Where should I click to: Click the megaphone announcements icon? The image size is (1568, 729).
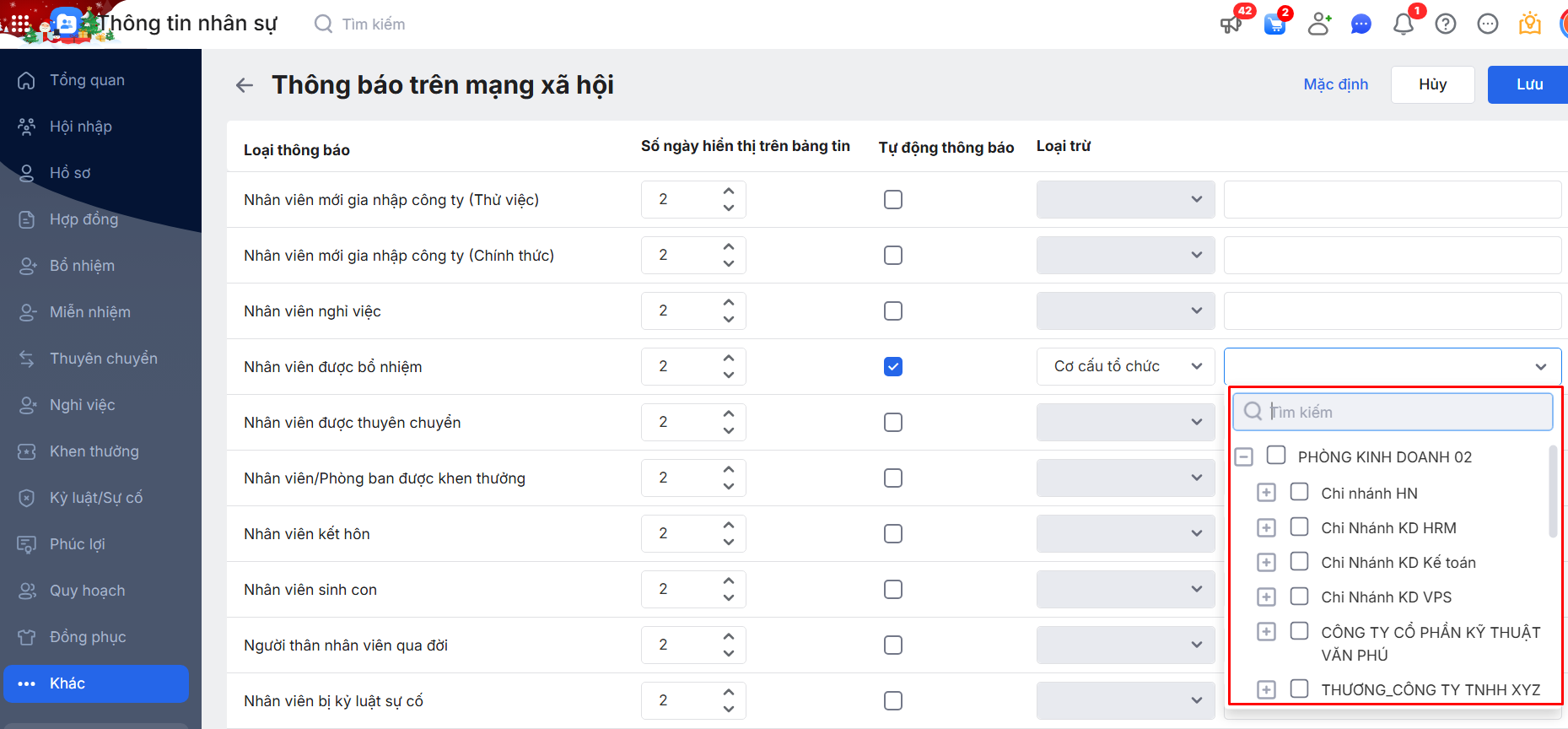(1231, 24)
